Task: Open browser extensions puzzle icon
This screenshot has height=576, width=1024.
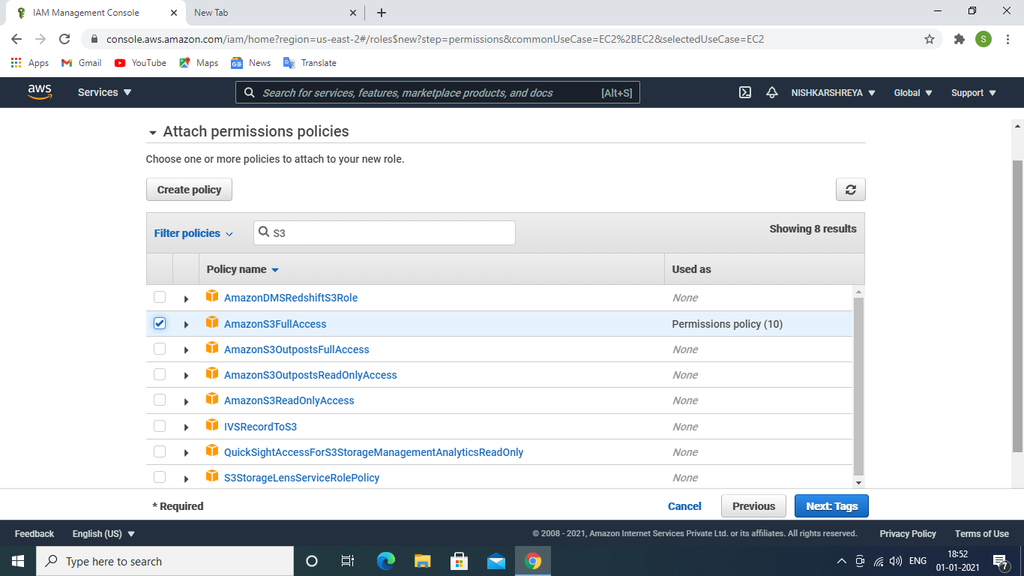Action: [958, 38]
